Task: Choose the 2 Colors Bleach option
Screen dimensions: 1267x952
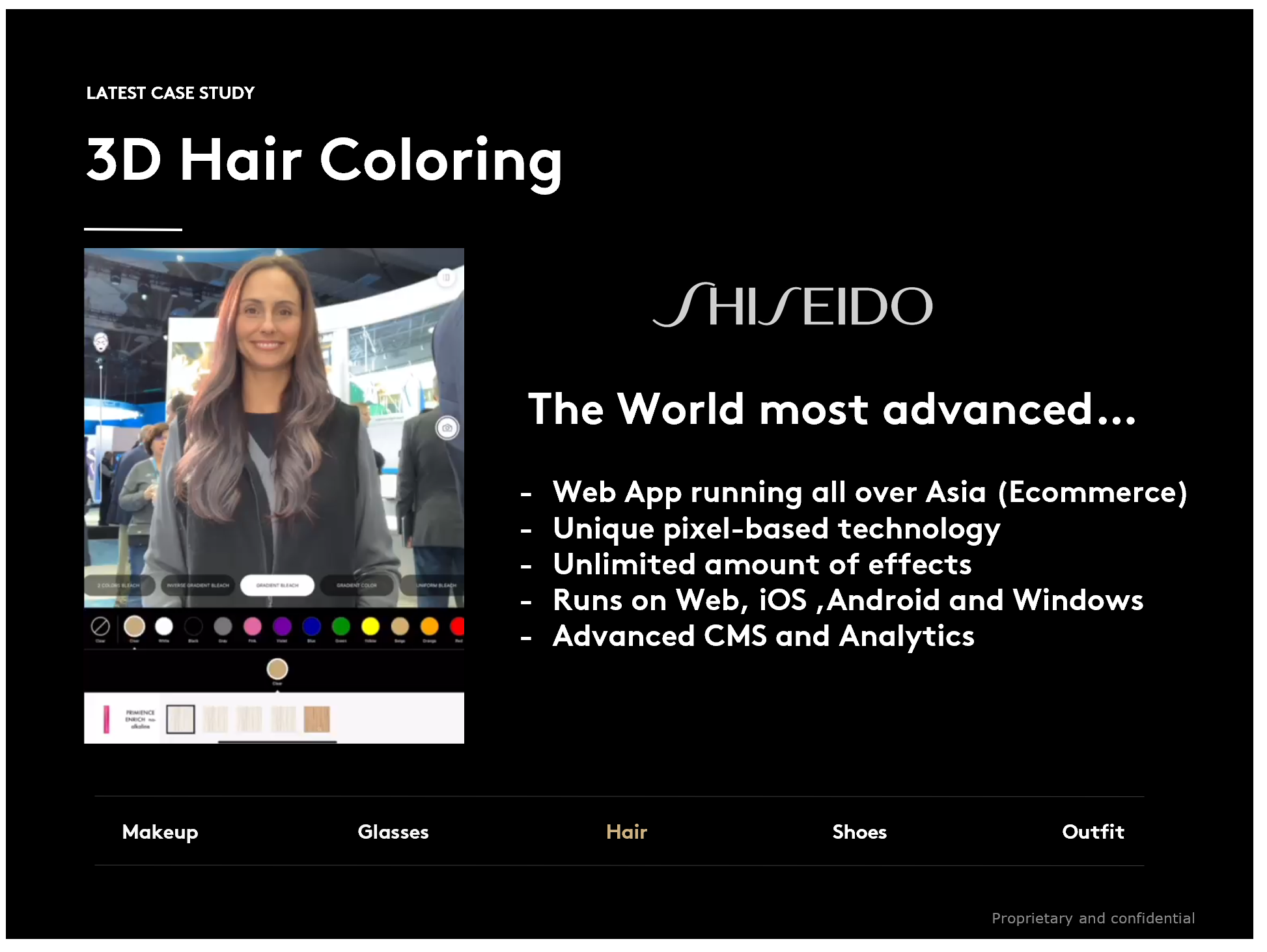Action: (119, 585)
